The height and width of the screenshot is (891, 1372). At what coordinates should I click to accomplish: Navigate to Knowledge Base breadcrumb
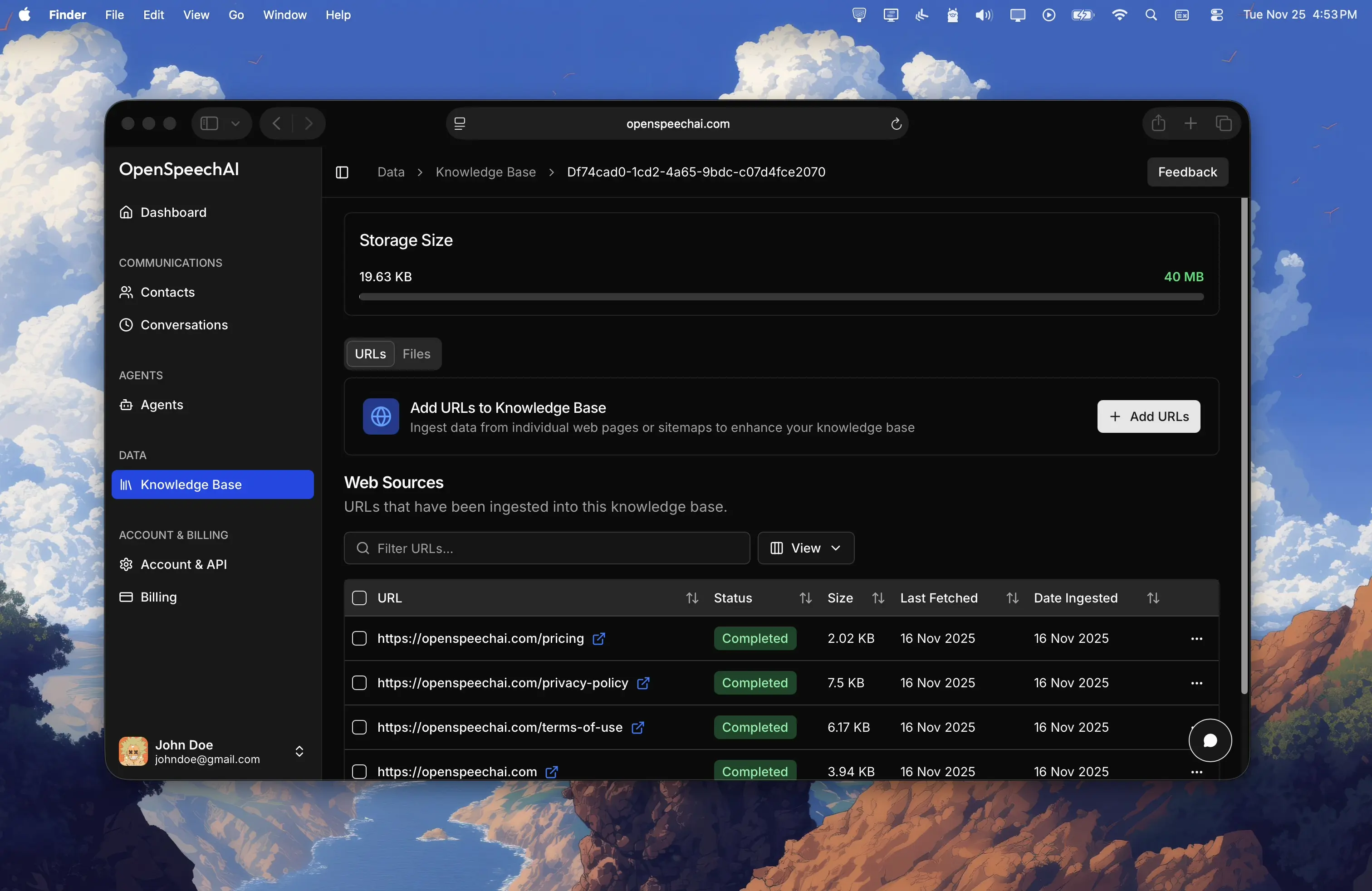click(x=485, y=172)
